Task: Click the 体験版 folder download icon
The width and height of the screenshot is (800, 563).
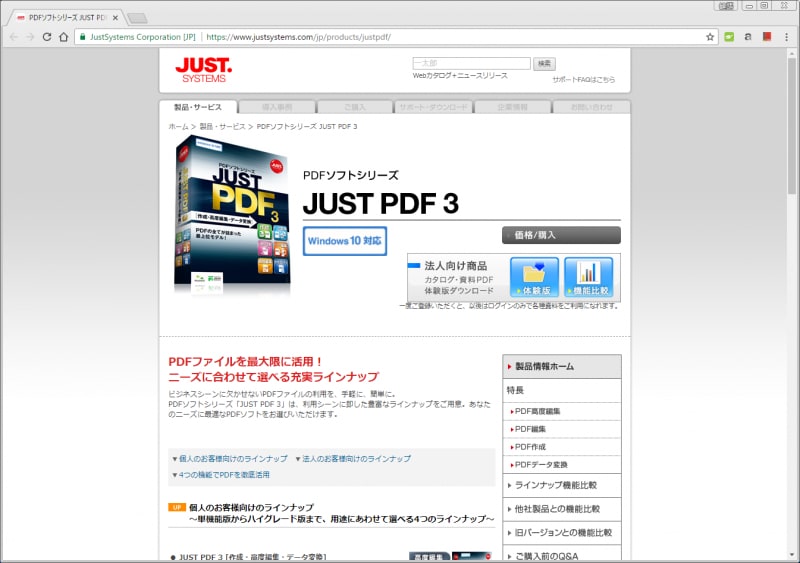Action: point(534,277)
